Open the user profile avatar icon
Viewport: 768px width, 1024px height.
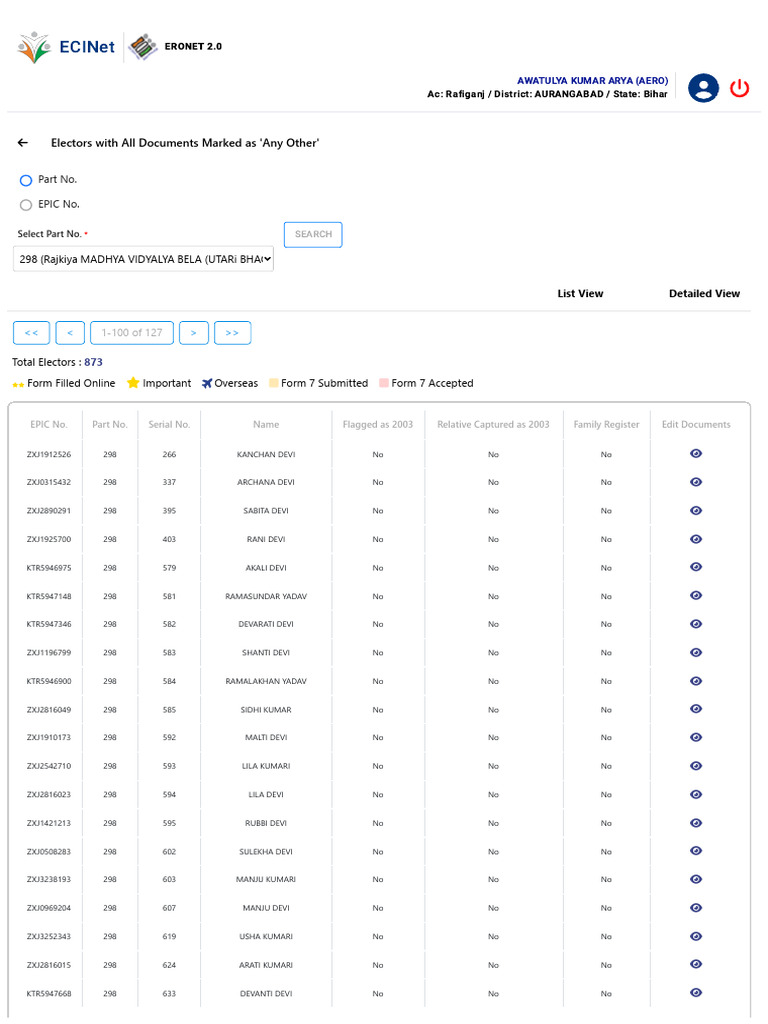coord(703,88)
